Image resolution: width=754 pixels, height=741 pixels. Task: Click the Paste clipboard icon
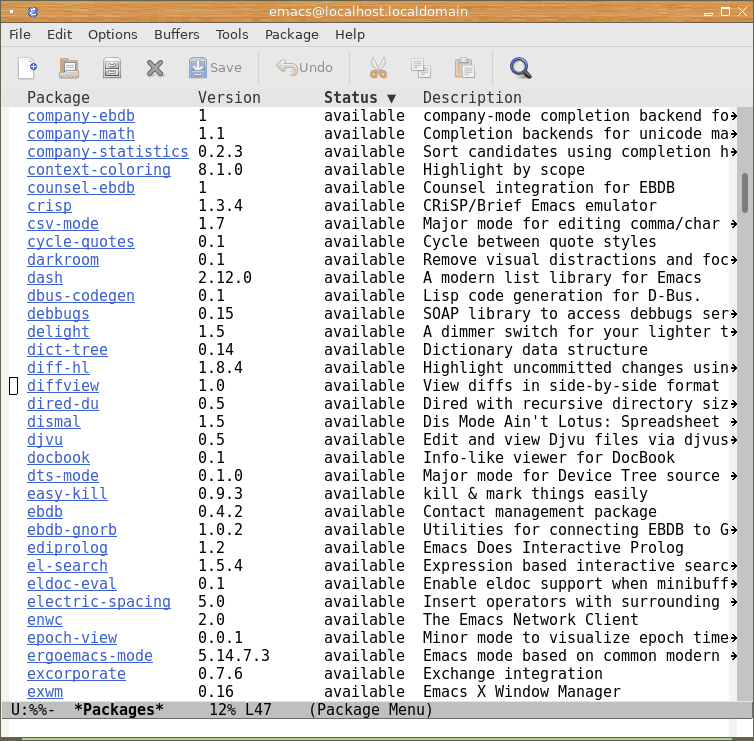coord(465,68)
